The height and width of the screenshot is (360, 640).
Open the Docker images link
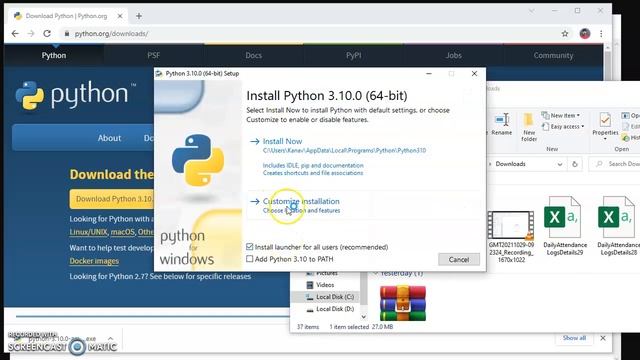click(x=94, y=261)
